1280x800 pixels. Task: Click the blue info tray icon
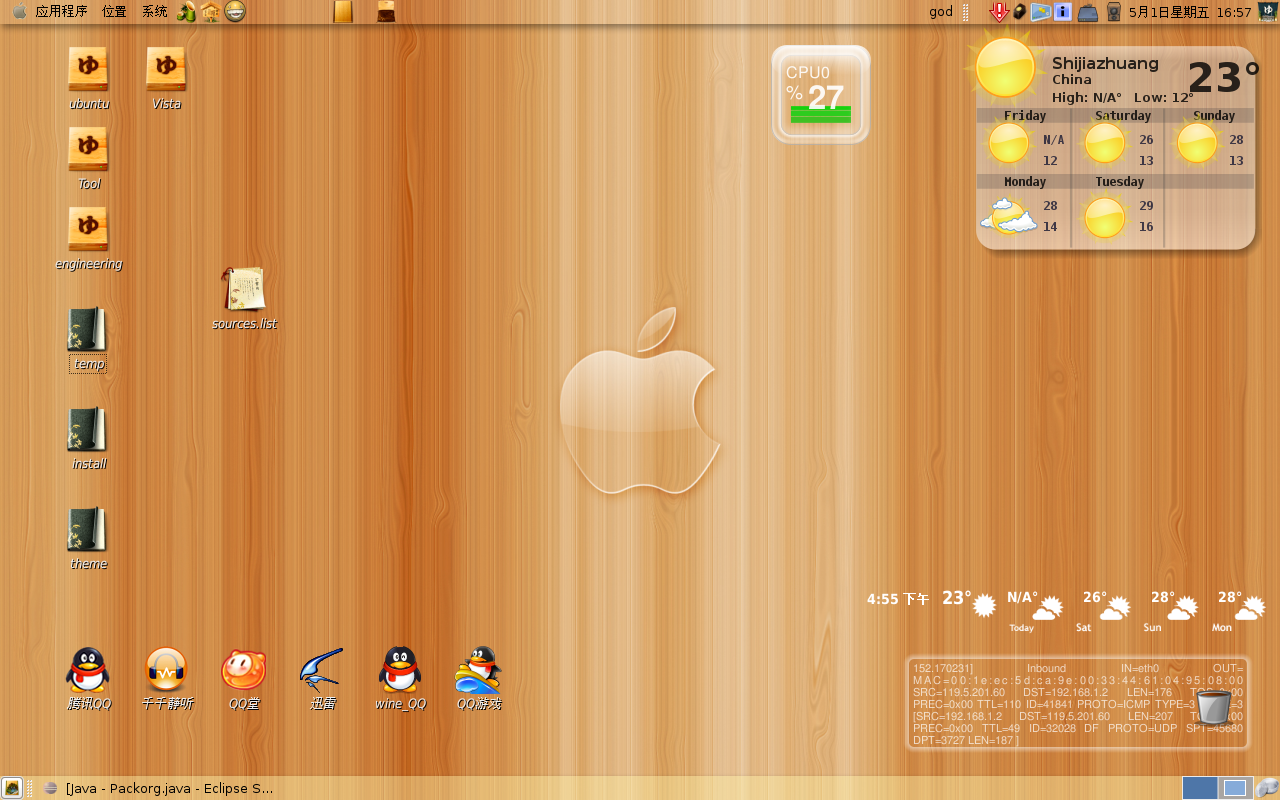[1063, 12]
